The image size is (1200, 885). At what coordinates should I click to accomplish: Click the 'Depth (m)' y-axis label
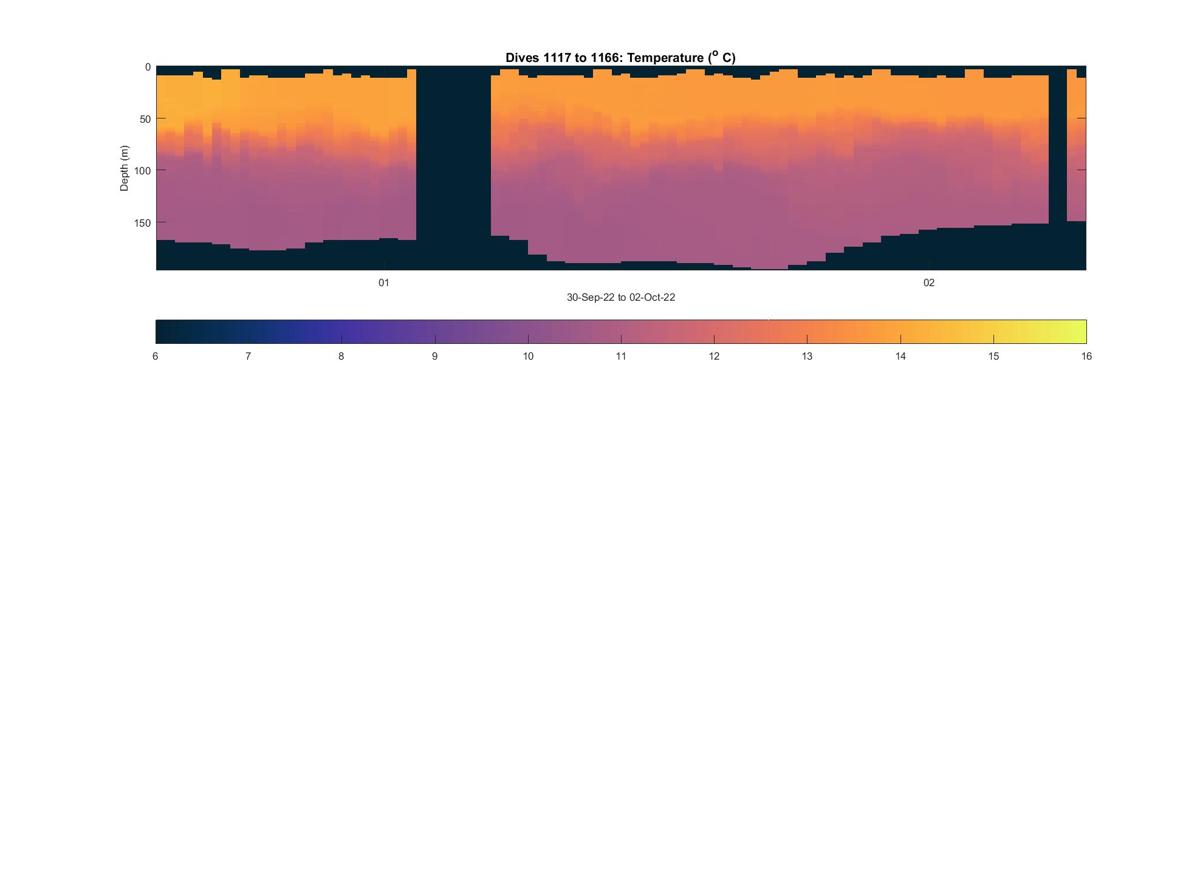pos(125,168)
